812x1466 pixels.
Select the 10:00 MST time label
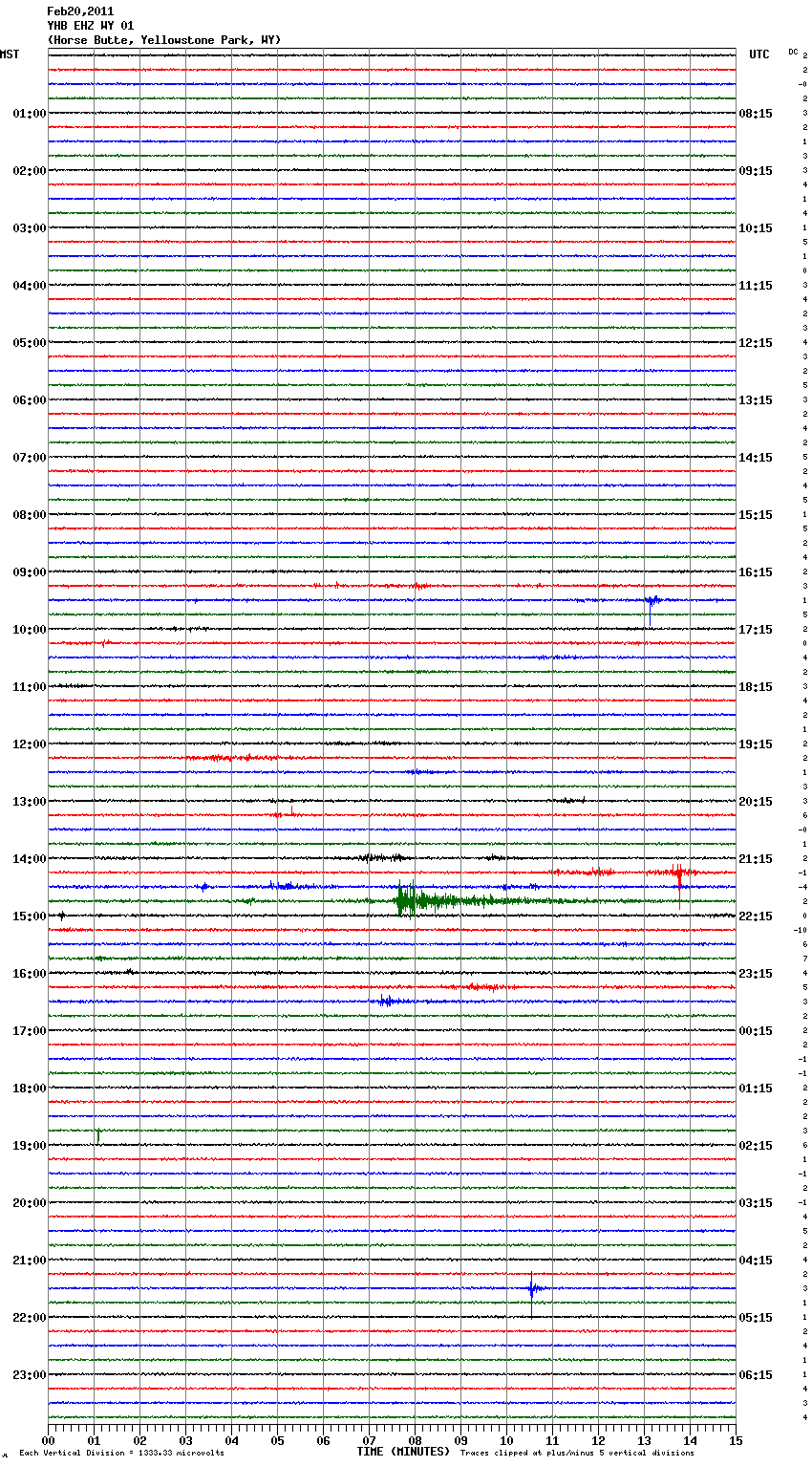(x=30, y=630)
